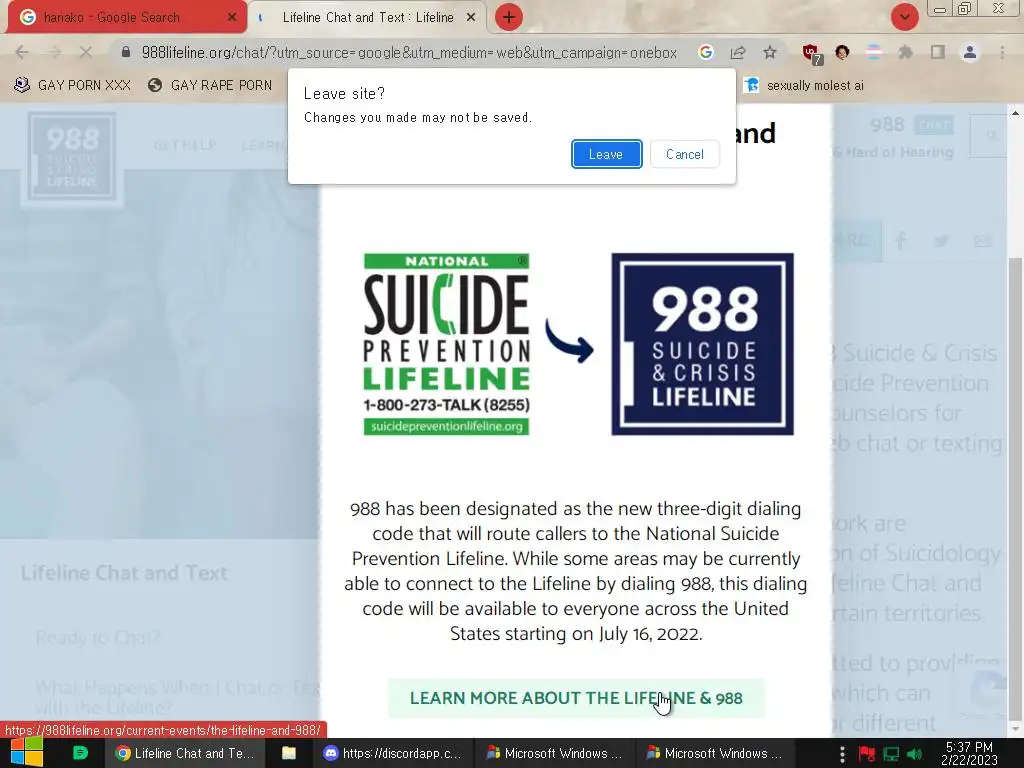Open the tab search dropdown arrow
Screen dimensions: 1024x768
coord(904,17)
